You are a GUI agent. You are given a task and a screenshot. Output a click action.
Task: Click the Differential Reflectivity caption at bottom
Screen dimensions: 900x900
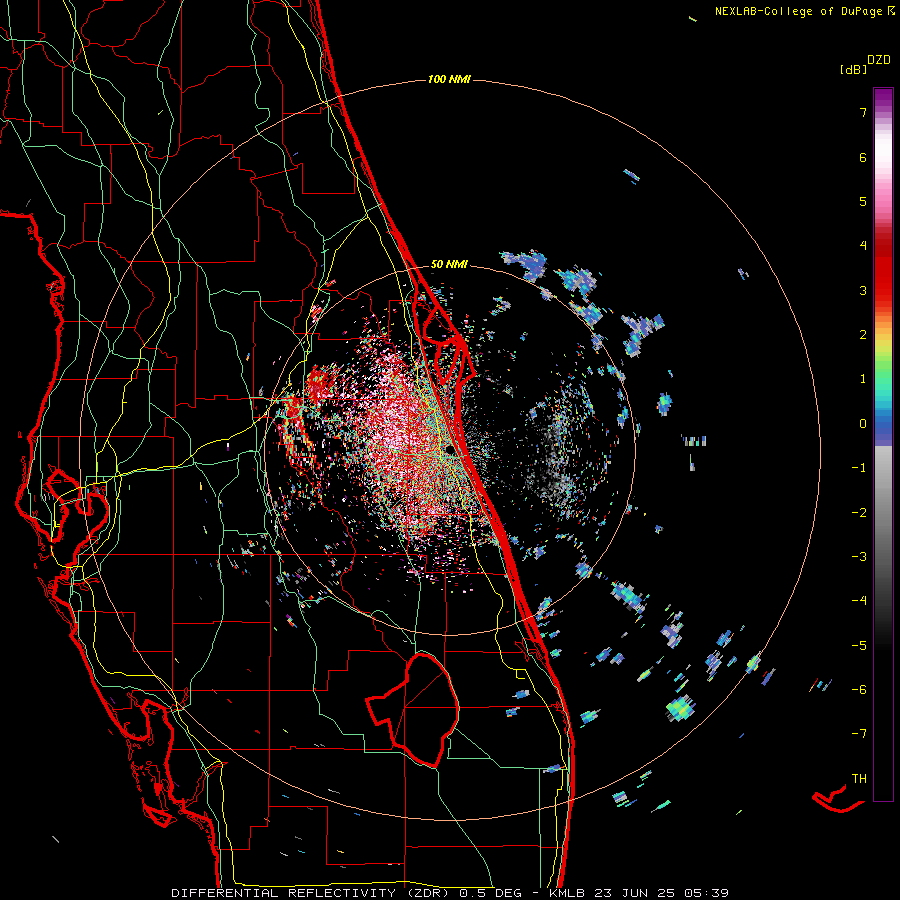click(x=450, y=893)
